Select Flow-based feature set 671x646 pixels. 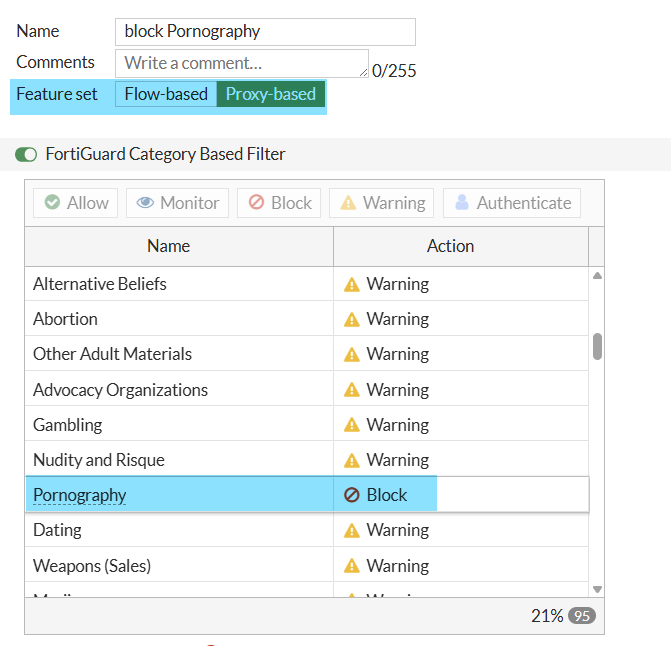pos(166,95)
